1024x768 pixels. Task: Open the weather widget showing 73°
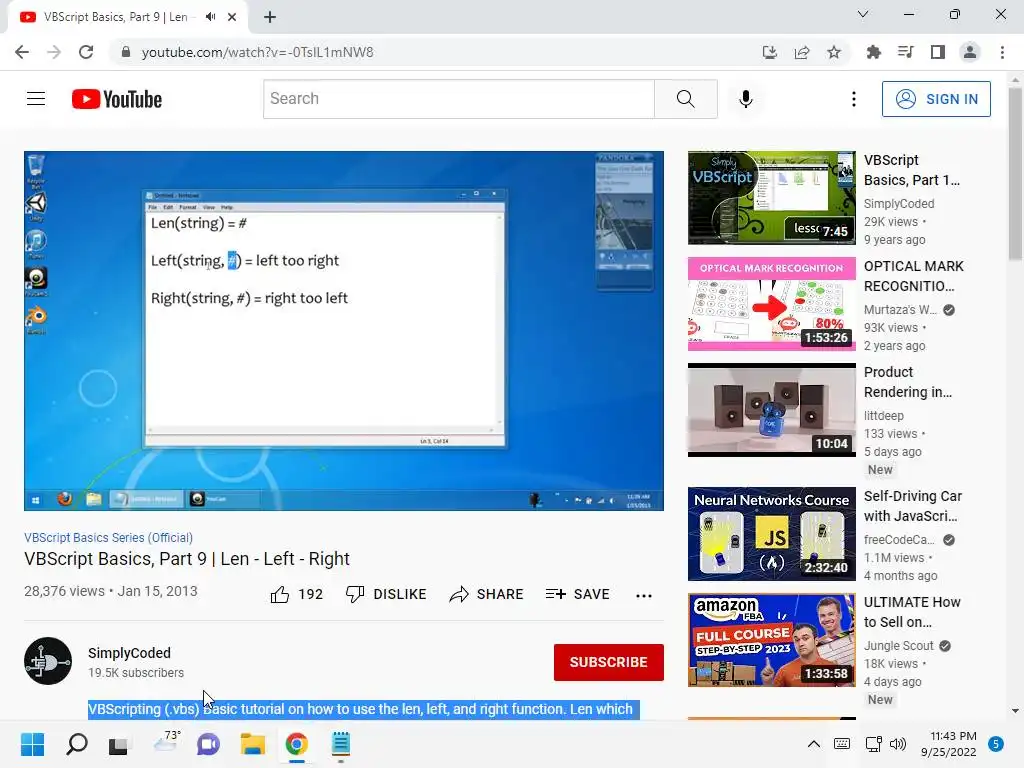click(x=166, y=743)
